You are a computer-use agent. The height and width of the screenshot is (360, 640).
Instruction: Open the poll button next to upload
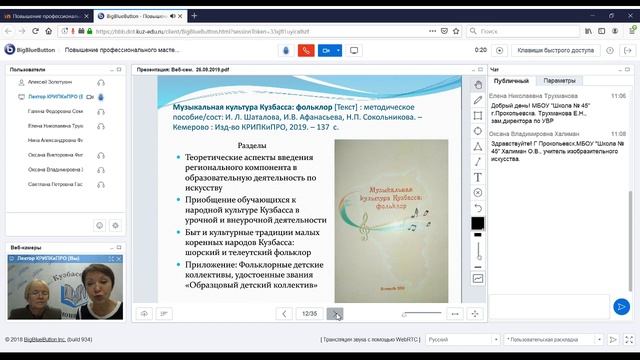164,314
